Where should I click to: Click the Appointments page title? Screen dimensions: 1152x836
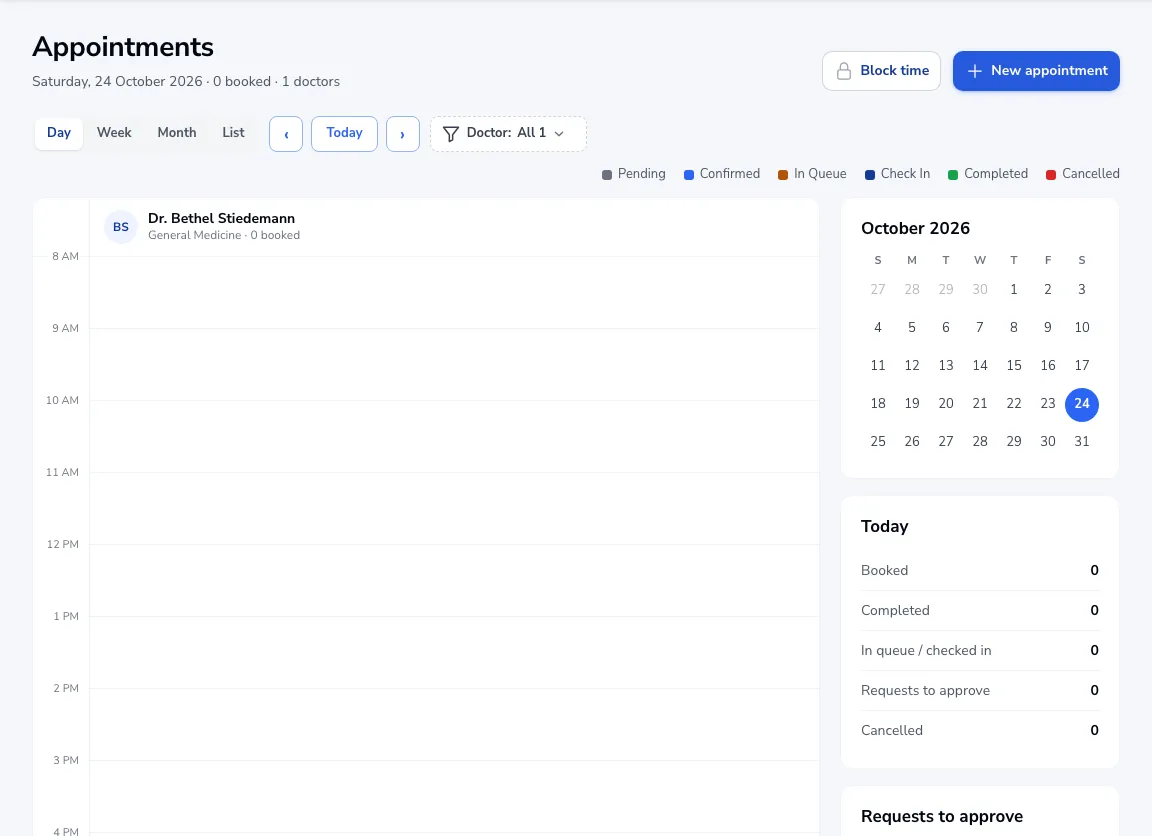point(123,47)
